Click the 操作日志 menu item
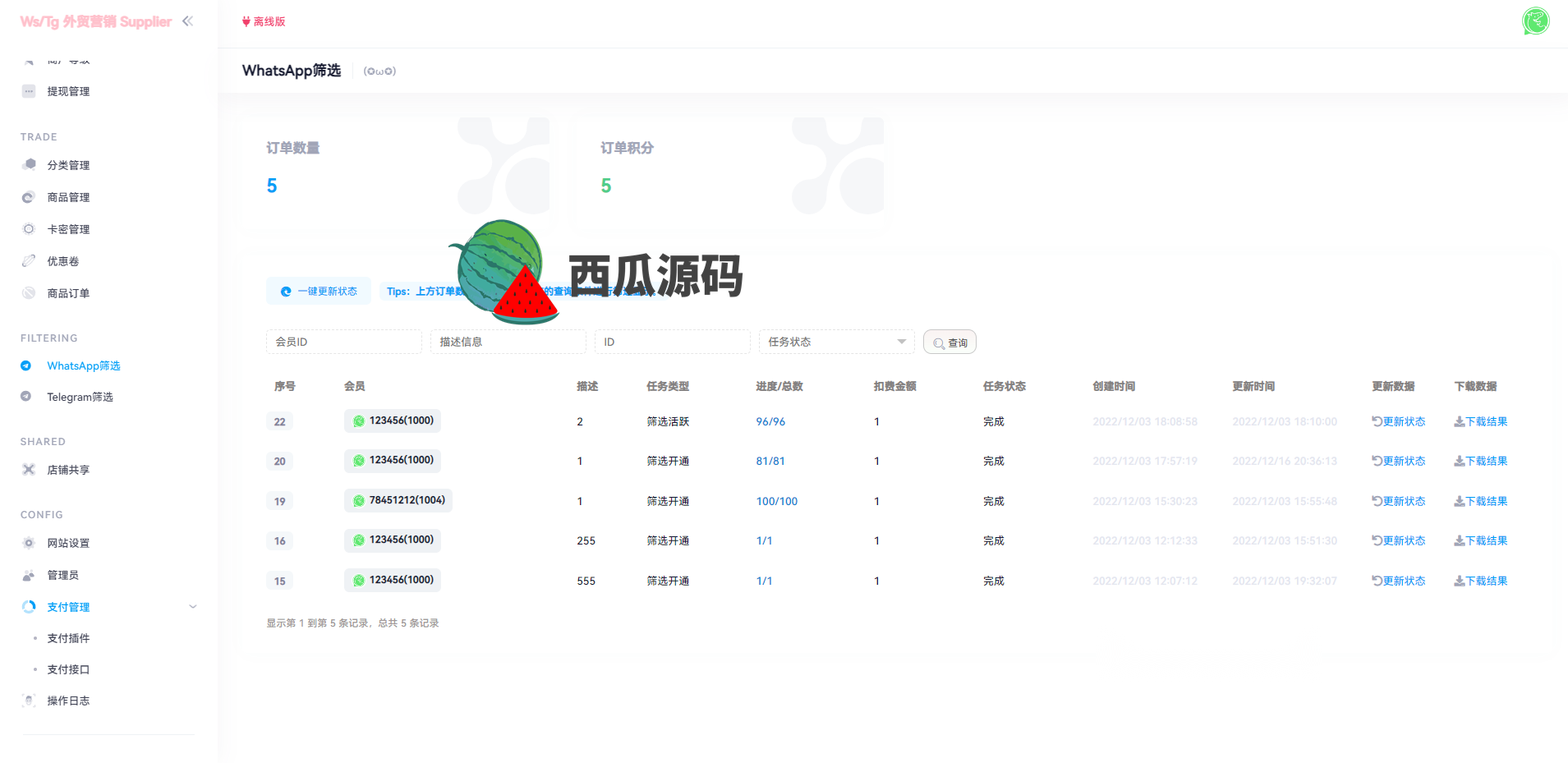 coord(68,701)
